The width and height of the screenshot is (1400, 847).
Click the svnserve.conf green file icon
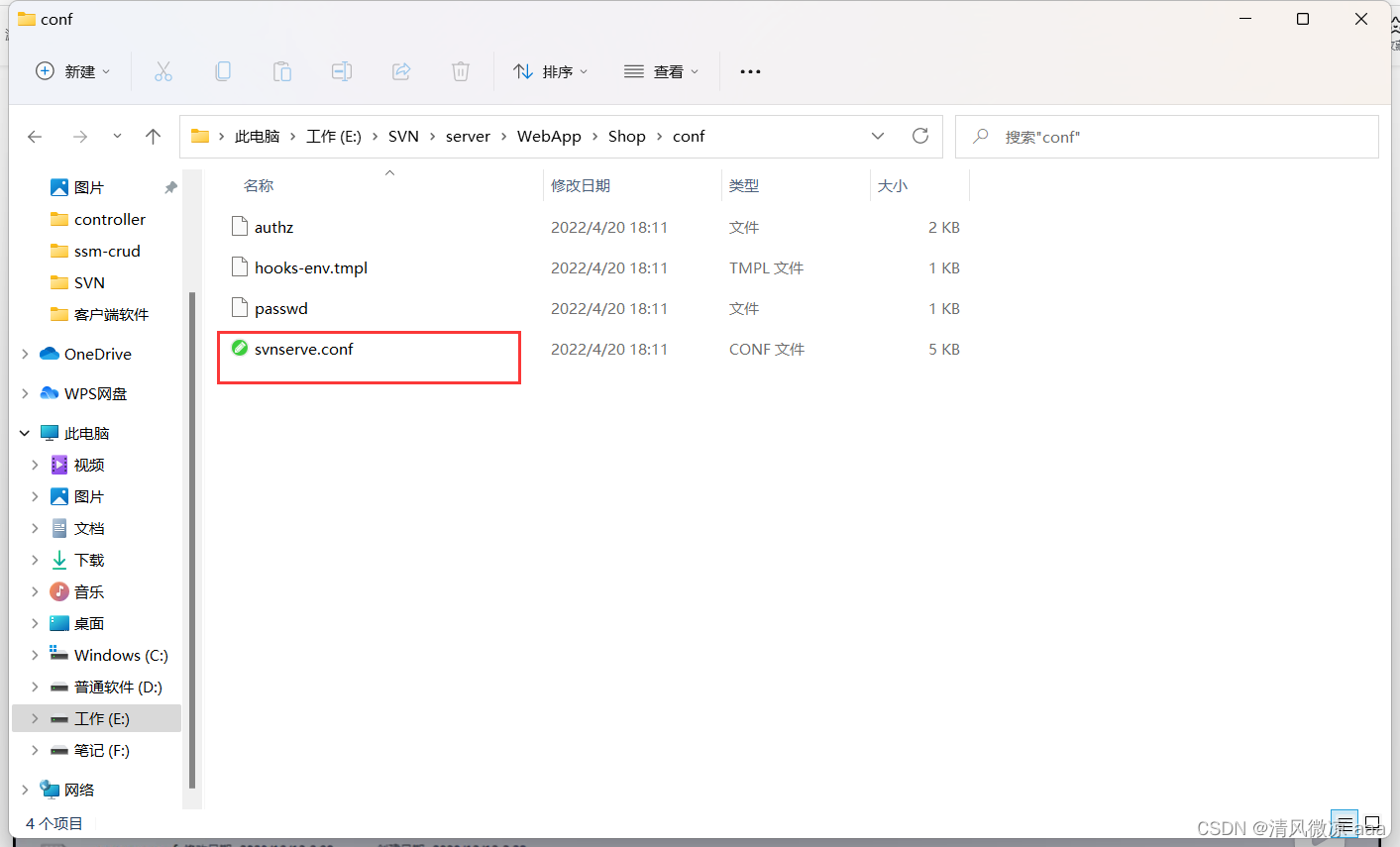coord(239,348)
